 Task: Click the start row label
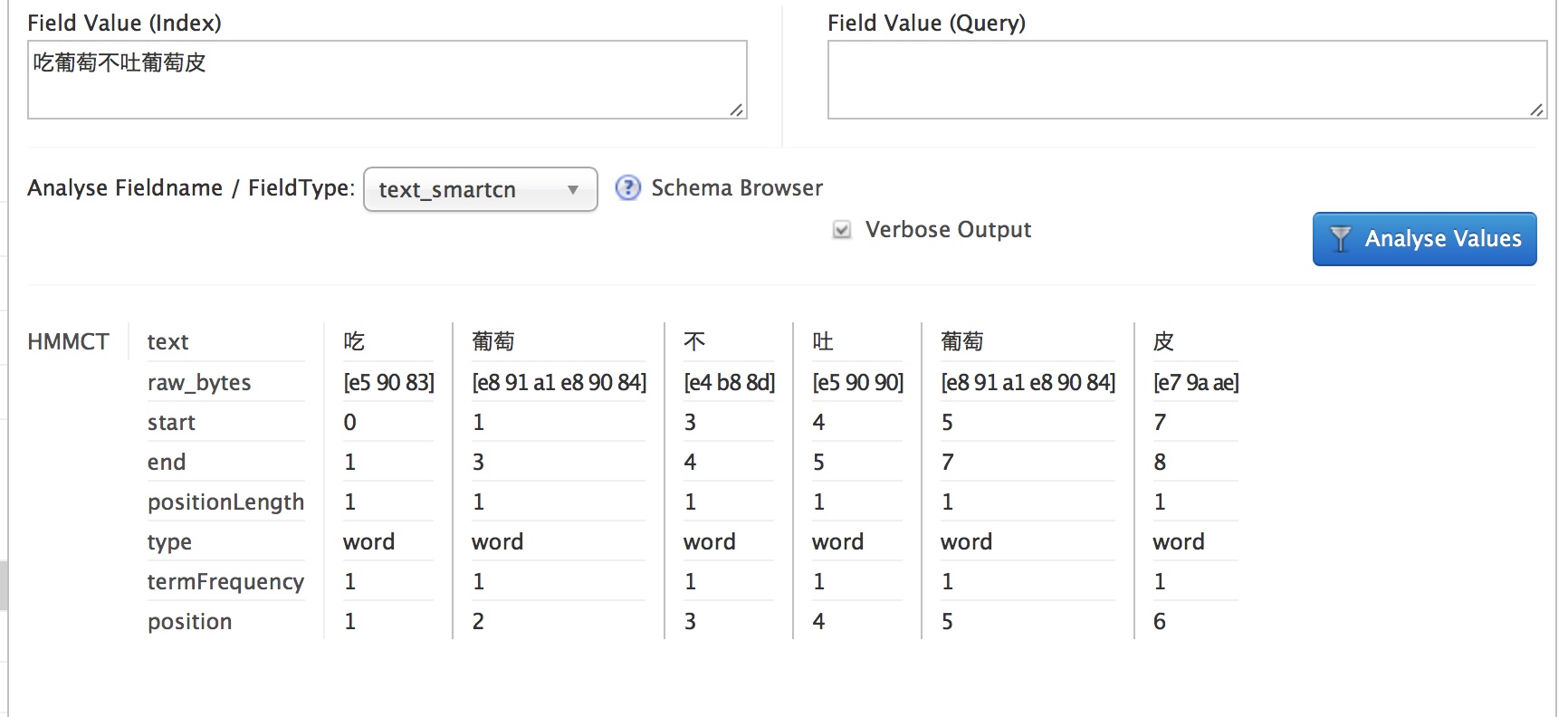click(171, 422)
